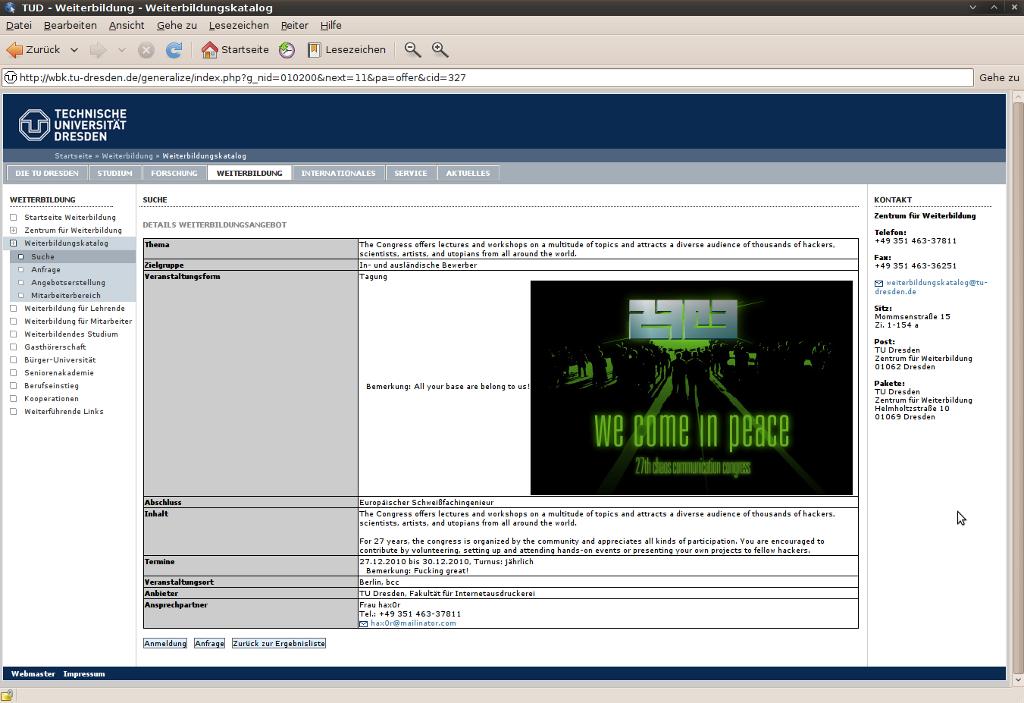
Task: Click Zurück zur Ergebnisliste button
Action: point(279,644)
